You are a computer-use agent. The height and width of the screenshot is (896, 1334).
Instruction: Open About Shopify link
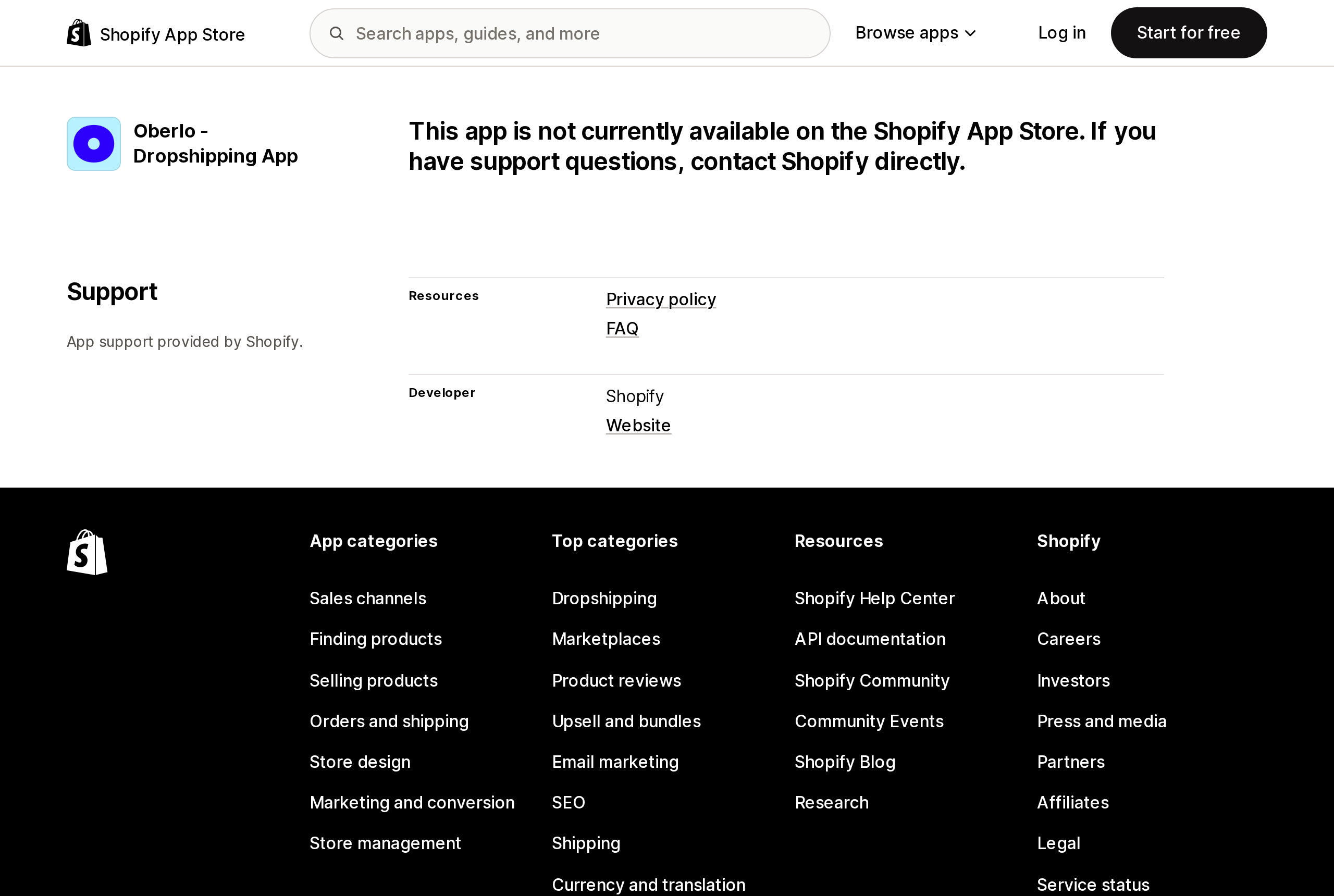pos(1061,598)
